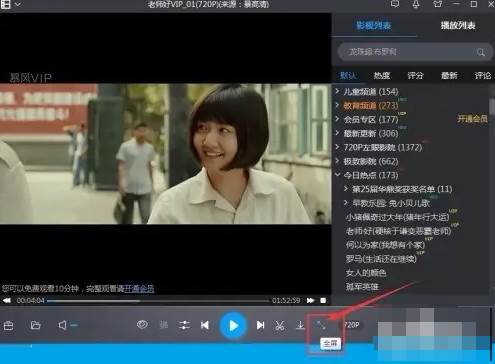This screenshot has width=495, height=364.
Task: Click the fast-forward double-arrow icon
Action: [x=310, y=301]
